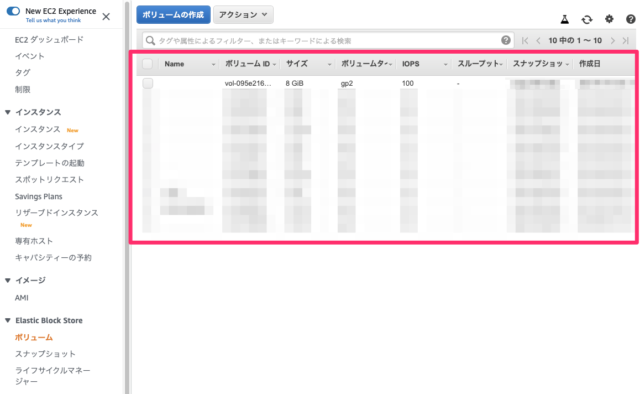Screen dimensions: 640x394
Task: Click the search filter help icon
Action: (506, 40)
